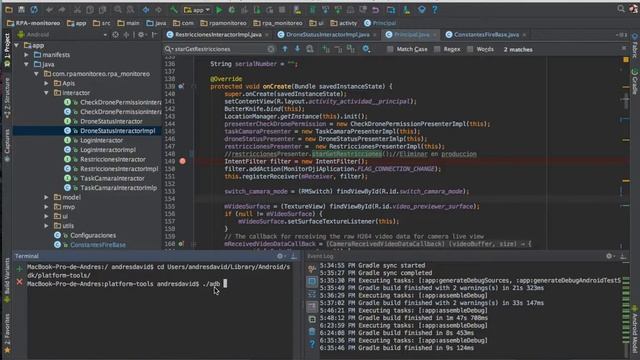Click the search magnifier at top right
The image size is (640, 360).
pos(621,9)
